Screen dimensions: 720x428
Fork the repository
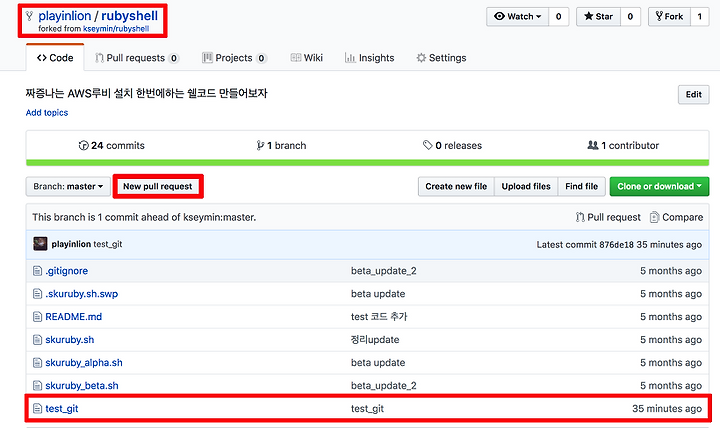tap(669, 17)
